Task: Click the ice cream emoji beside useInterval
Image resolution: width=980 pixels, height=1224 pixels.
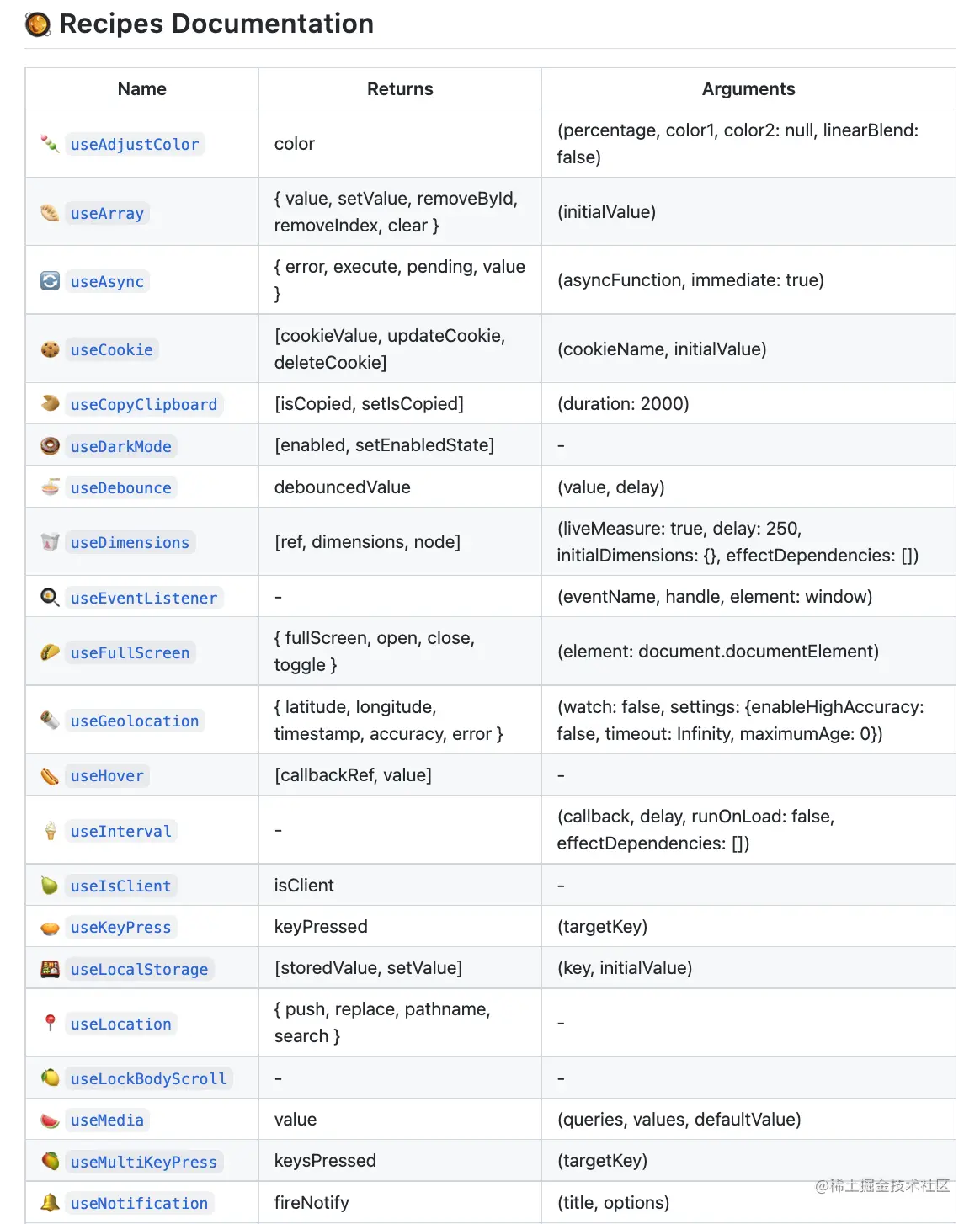Action: pyautogui.click(x=51, y=831)
